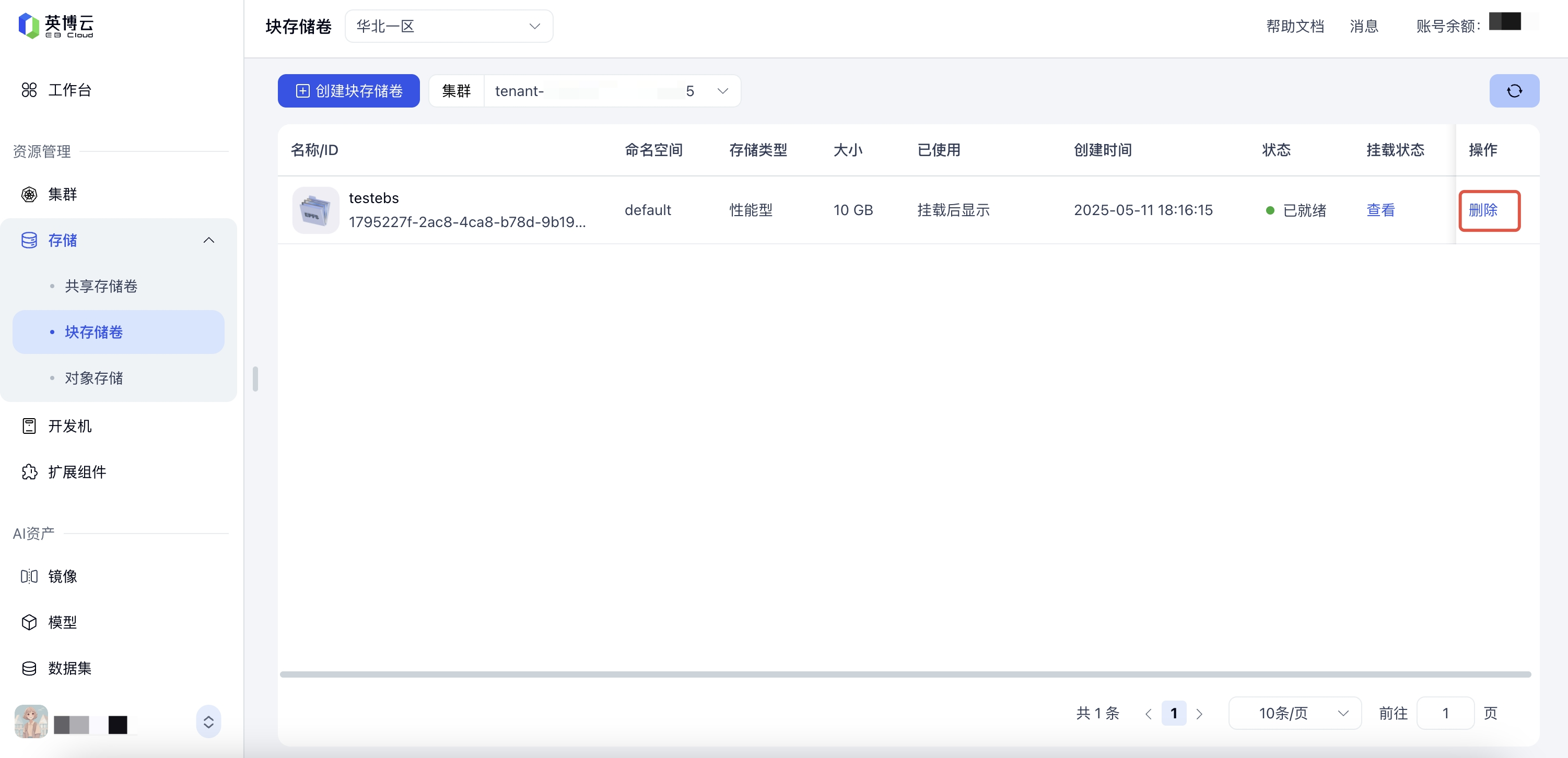This screenshot has width=1568, height=758.
Task: Click the horizontal table scrollbar
Action: [905, 674]
